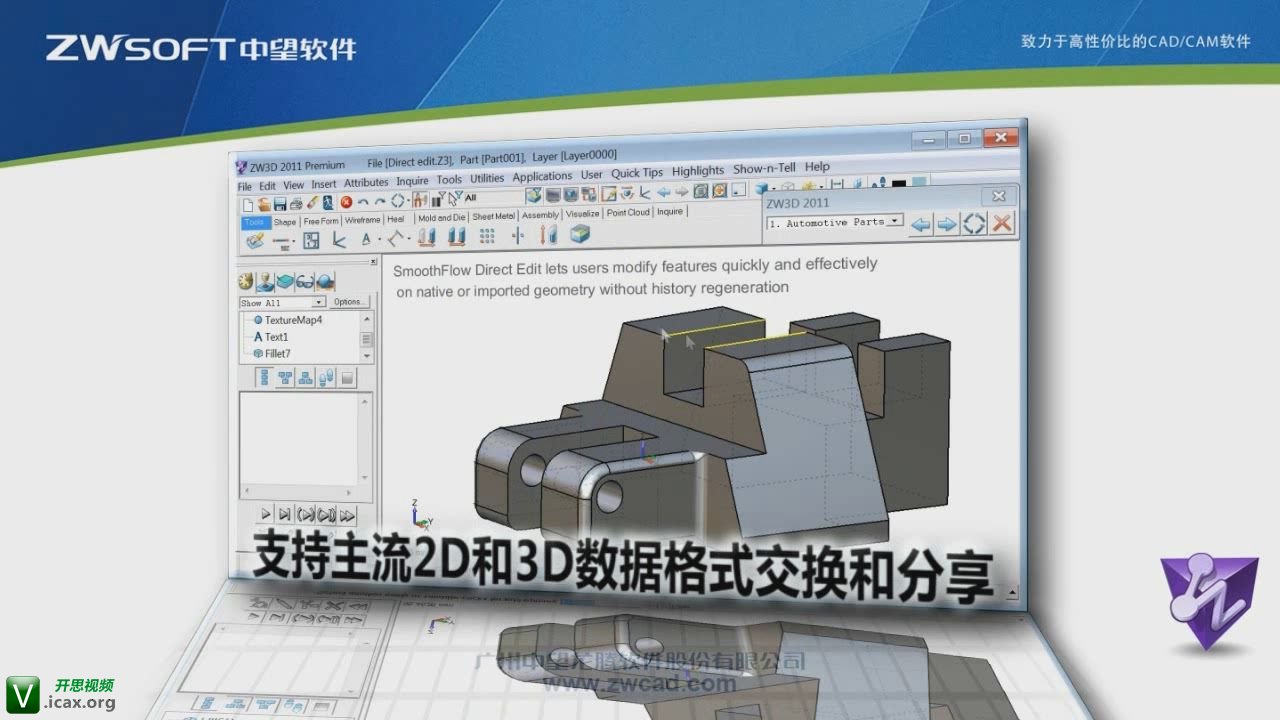Viewport: 1280px width, 720px height.
Task: Click the Applications menu
Action: coord(542,177)
